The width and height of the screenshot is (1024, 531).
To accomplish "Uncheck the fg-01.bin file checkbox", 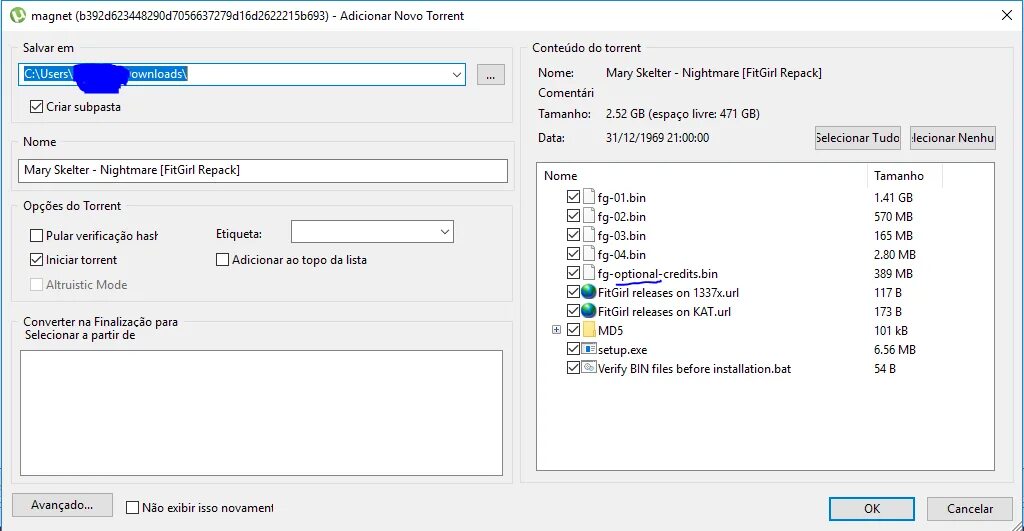I will [x=573, y=197].
